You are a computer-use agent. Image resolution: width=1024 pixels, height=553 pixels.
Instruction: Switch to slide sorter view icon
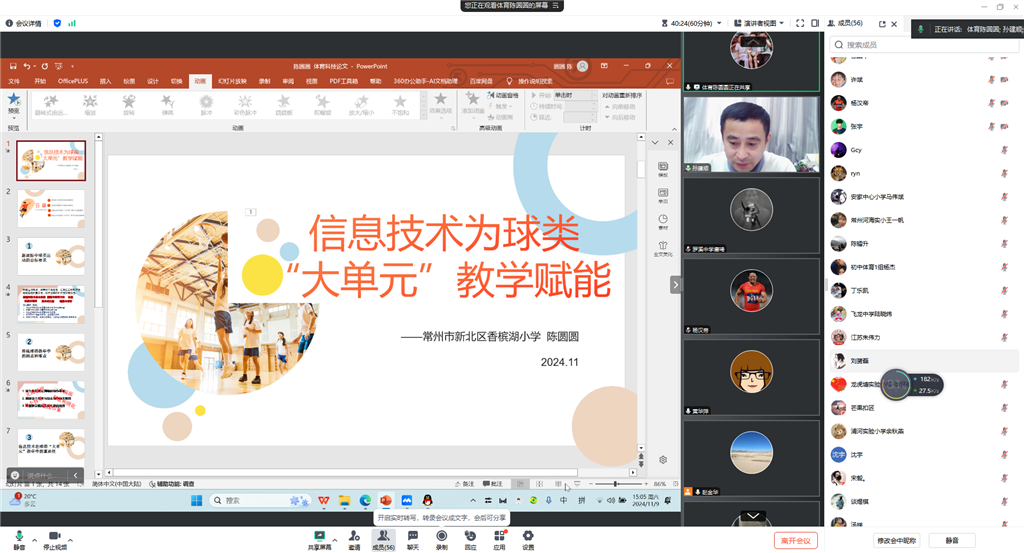539,484
